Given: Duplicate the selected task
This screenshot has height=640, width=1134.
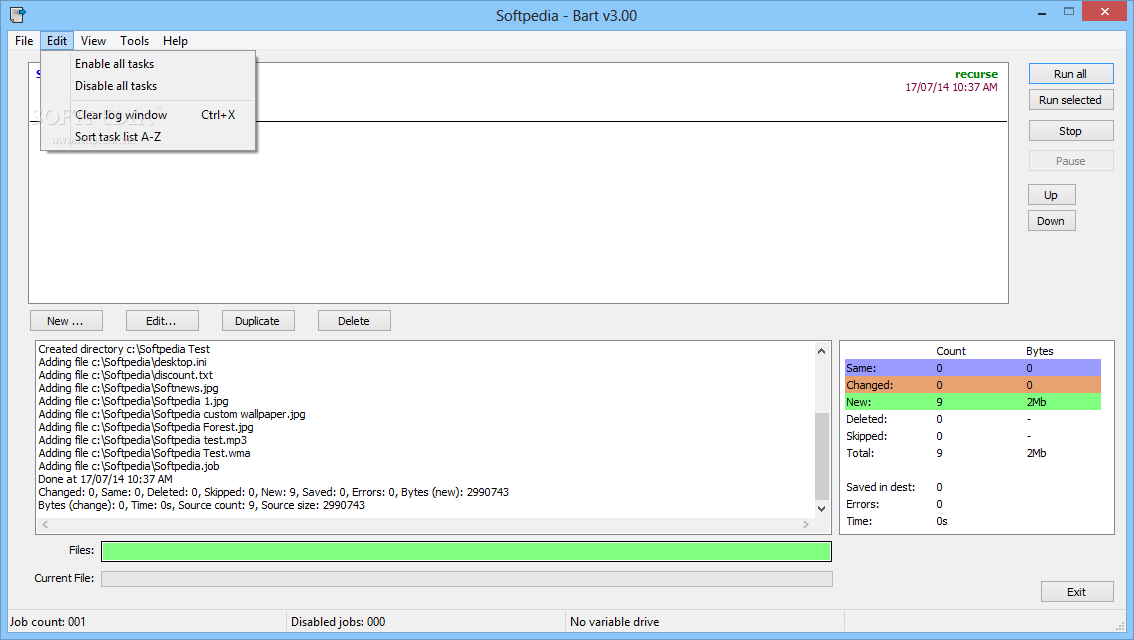Looking at the screenshot, I should click(257, 320).
